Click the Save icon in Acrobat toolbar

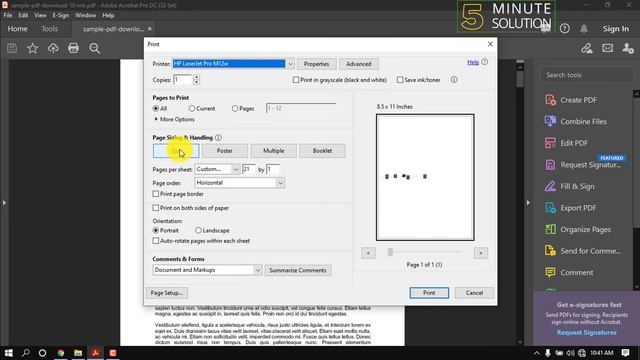pos(12,48)
